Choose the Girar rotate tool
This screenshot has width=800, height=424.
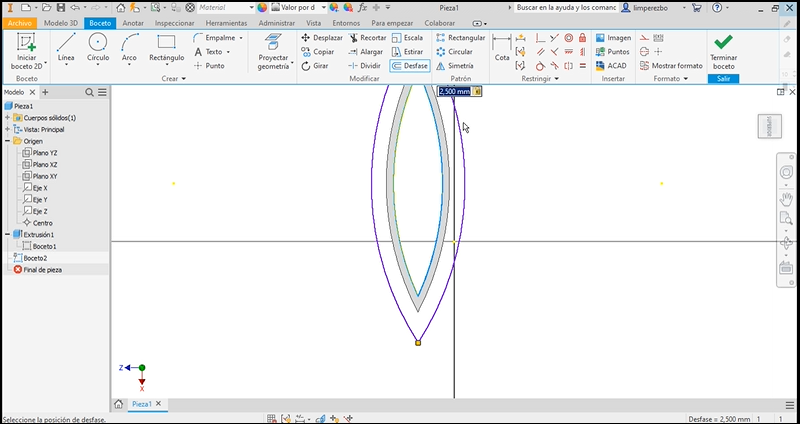(x=315, y=66)
